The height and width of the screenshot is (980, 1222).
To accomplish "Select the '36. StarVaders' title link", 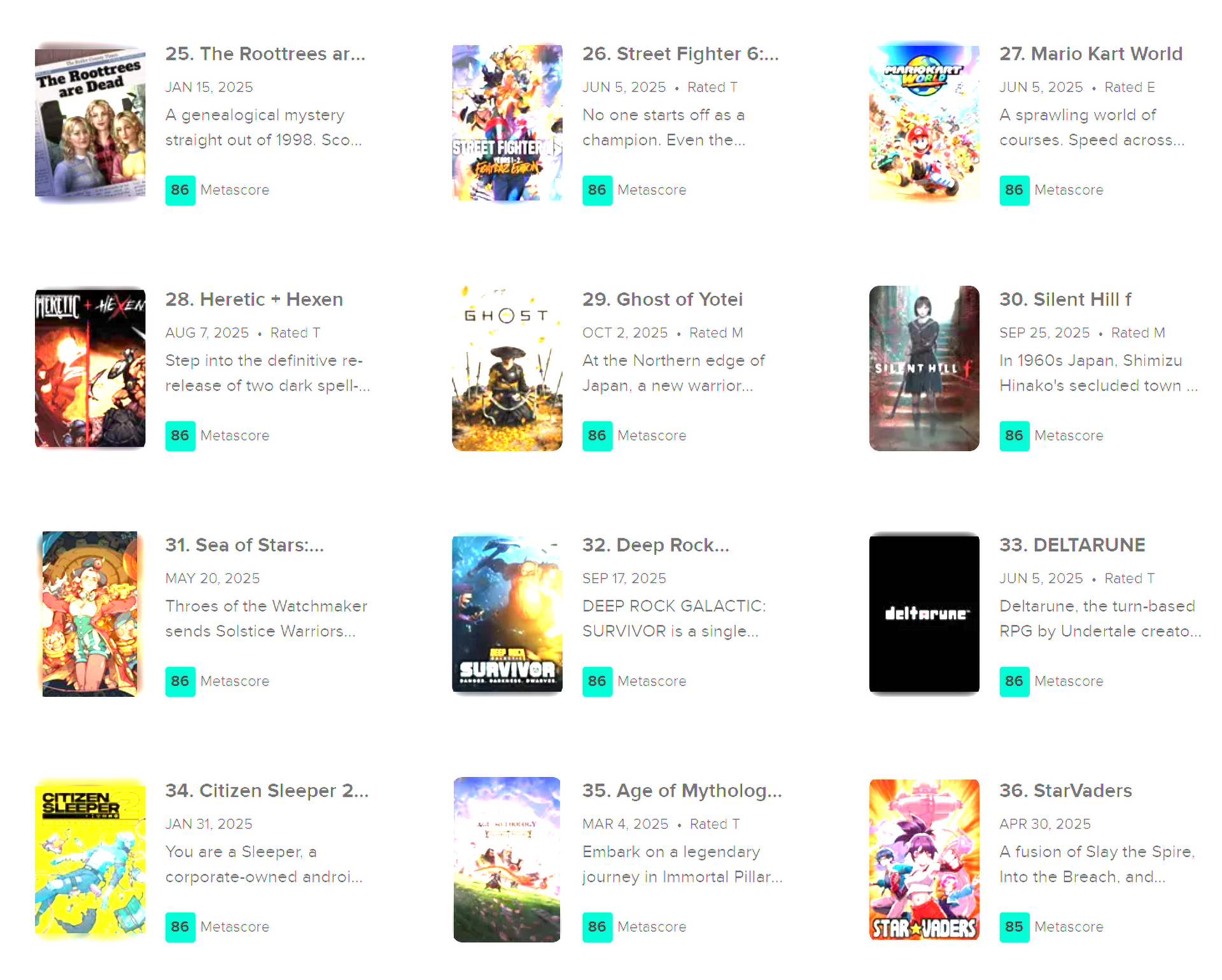I will pos(1066,791).
